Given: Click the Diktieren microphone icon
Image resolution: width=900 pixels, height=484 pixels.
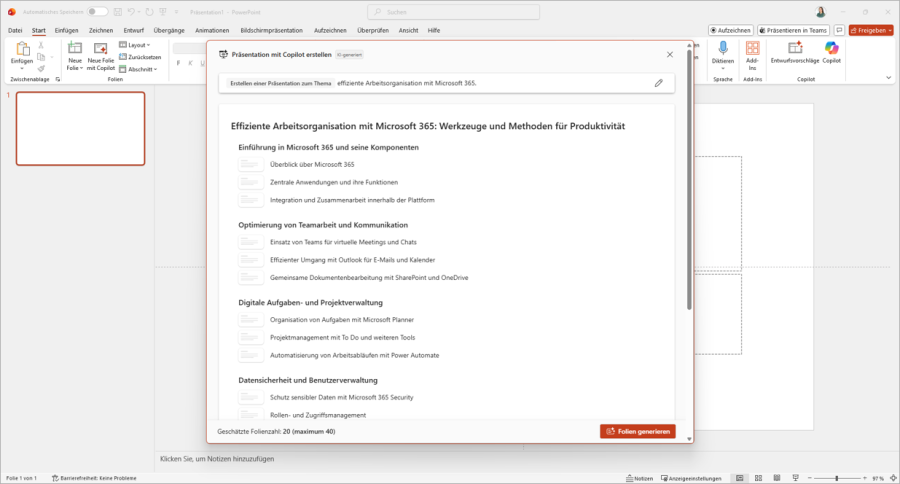Looking at the screenshot, I should (723, 48).
